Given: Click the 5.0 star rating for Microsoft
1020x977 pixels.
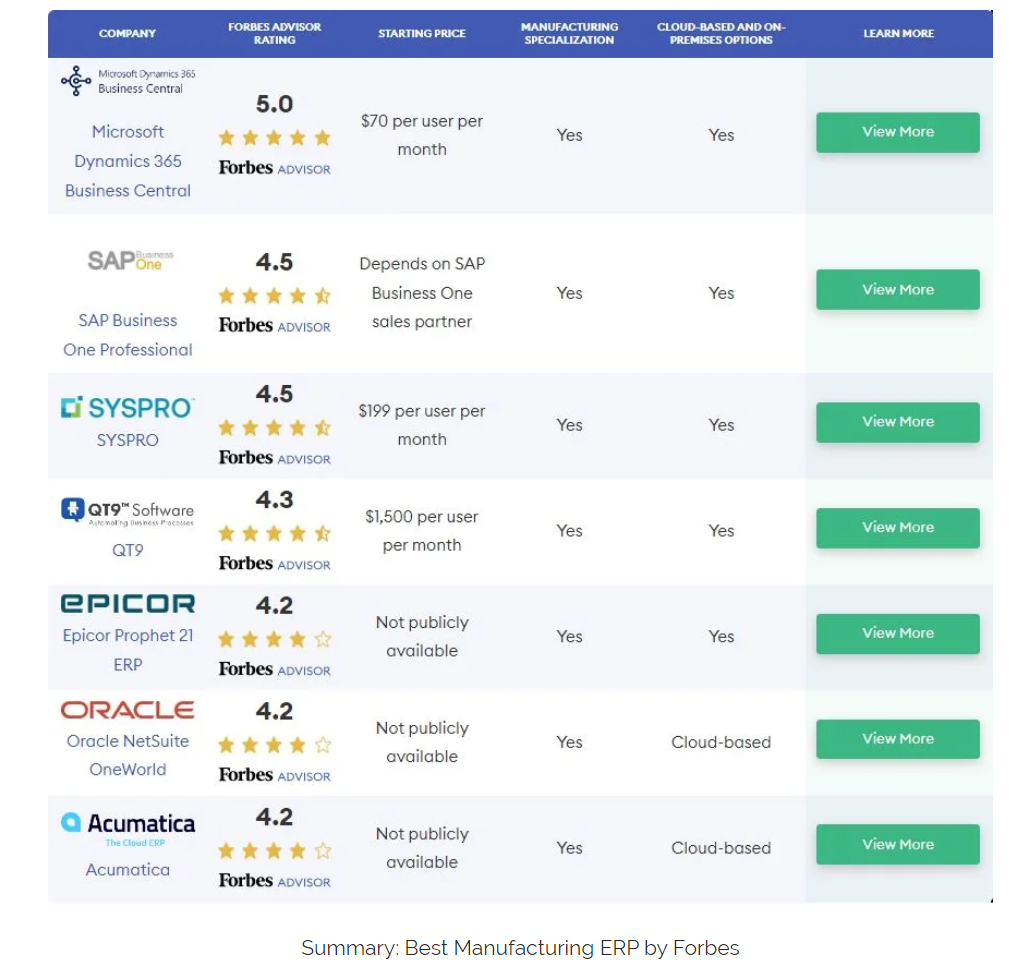Looking at the screenshot, I should (274, 138).
